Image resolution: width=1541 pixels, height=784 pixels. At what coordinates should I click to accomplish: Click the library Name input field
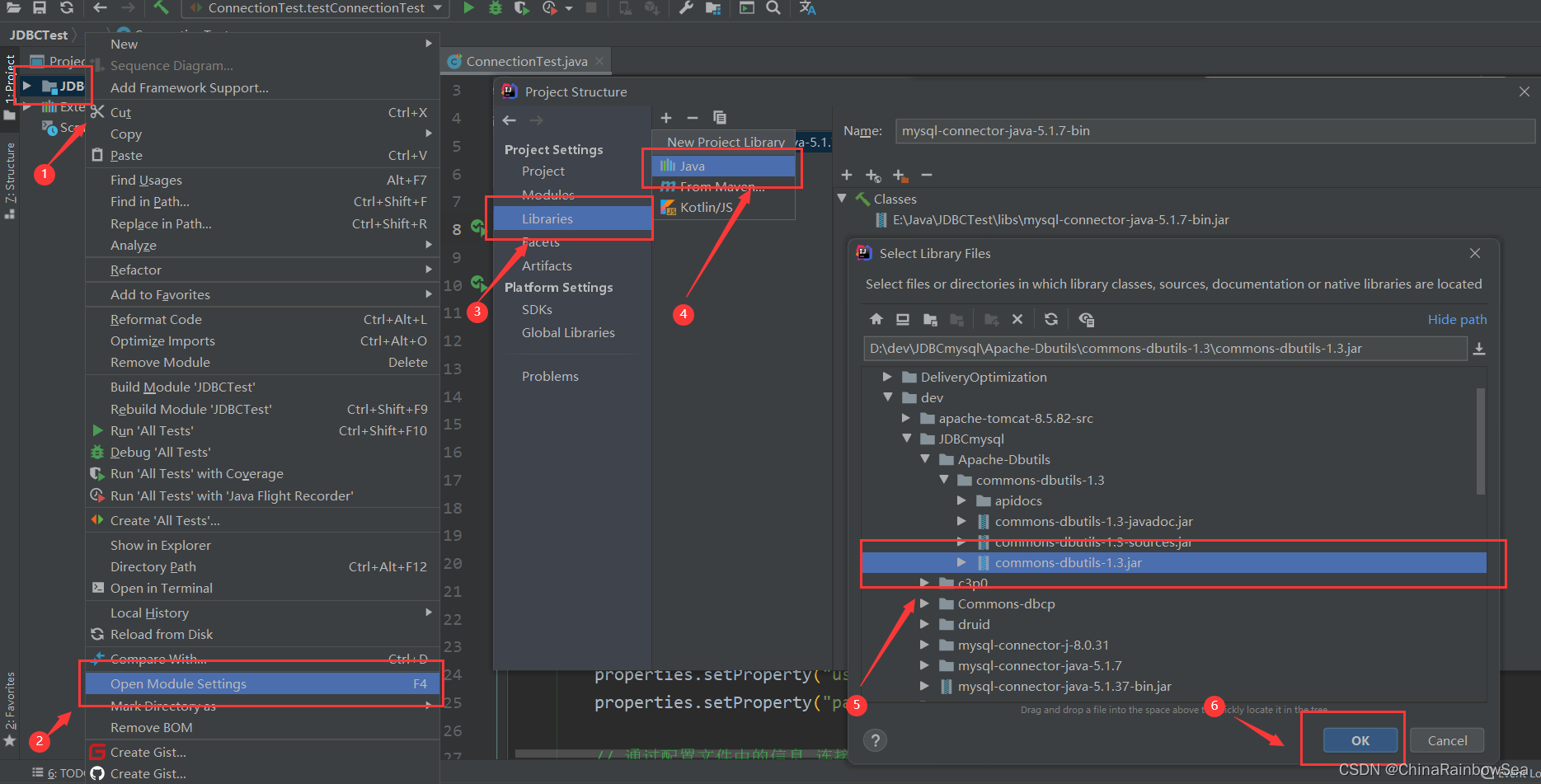1214,131
